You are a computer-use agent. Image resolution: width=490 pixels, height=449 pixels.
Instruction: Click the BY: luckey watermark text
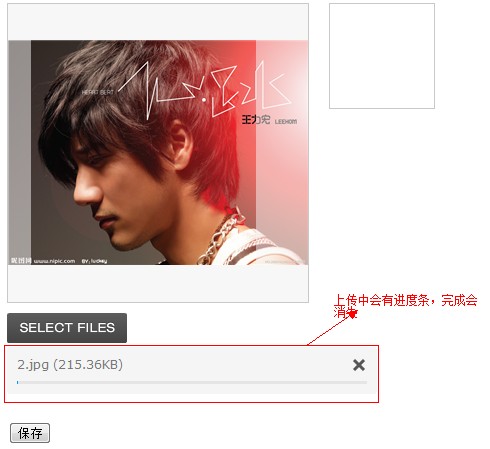(94, 261)
